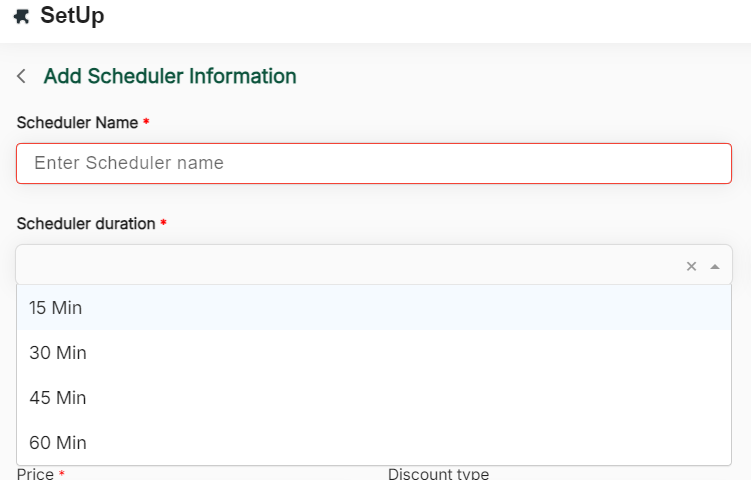751x480 pixels.
Task: Click the pin icon beside SetUp
Action: (x=22, y=17)
